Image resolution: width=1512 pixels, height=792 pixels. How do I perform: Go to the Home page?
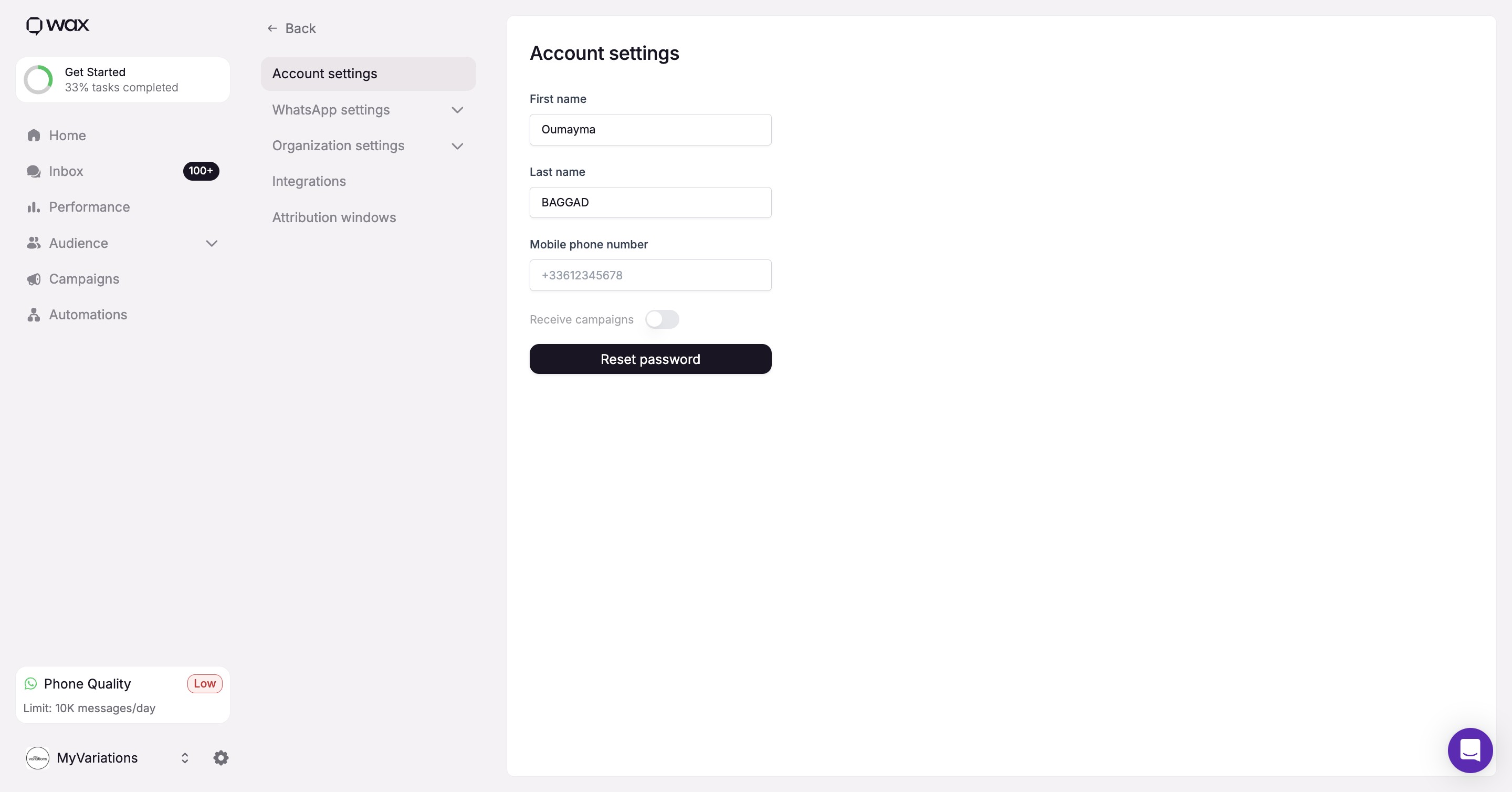[123, 136]
